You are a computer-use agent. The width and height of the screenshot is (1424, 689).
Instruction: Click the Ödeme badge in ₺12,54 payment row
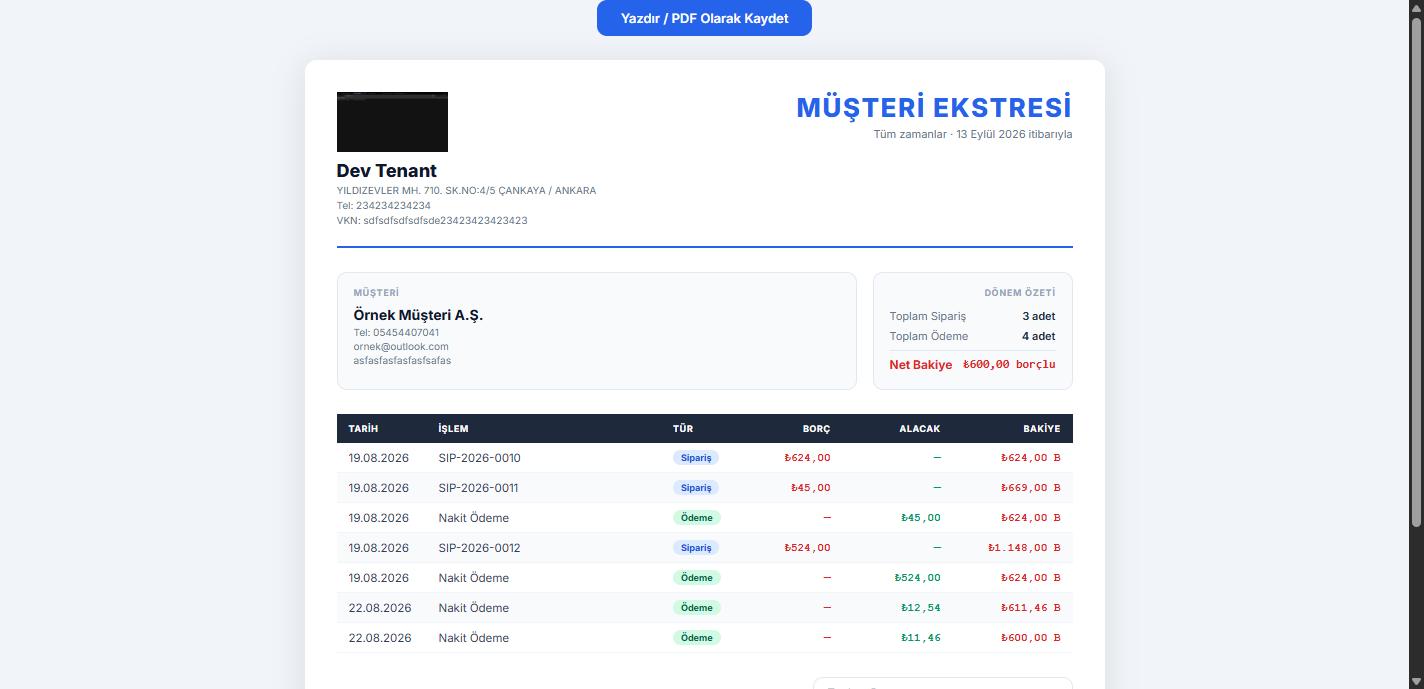[697, 608]
